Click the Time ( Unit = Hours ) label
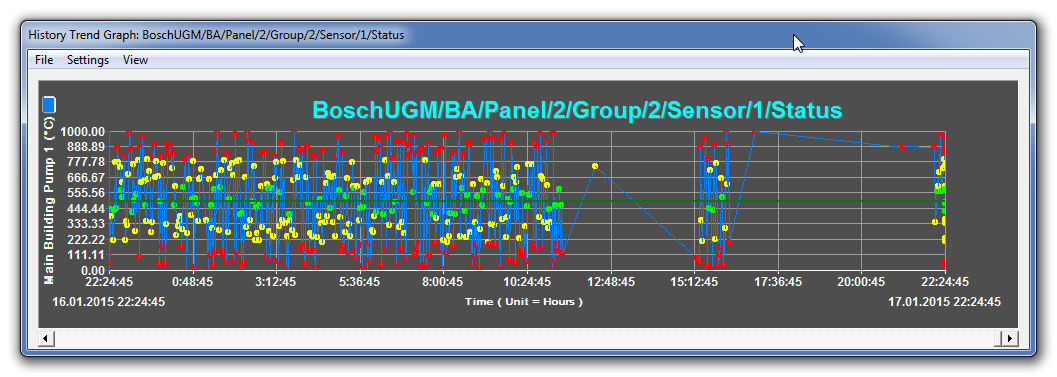1057x377 pixels. pos(524,301)
